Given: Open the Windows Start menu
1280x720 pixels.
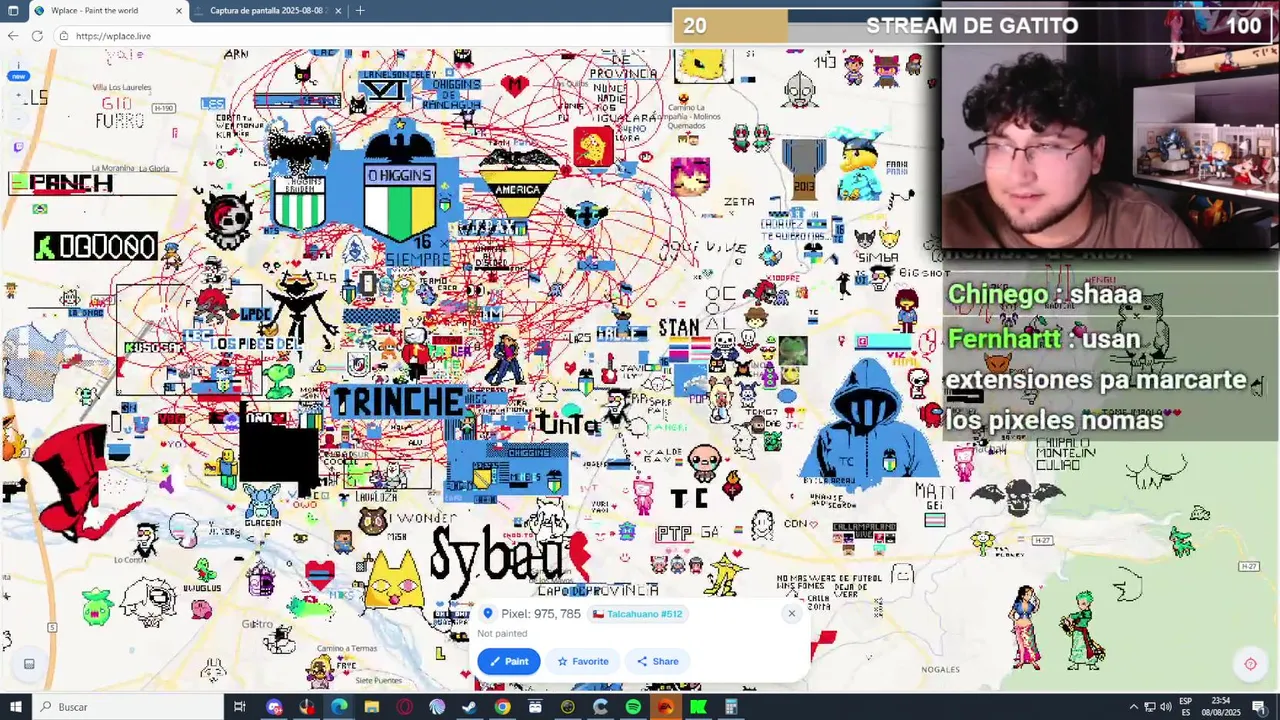Looking at the screenshot, I should tap(14, 707).
